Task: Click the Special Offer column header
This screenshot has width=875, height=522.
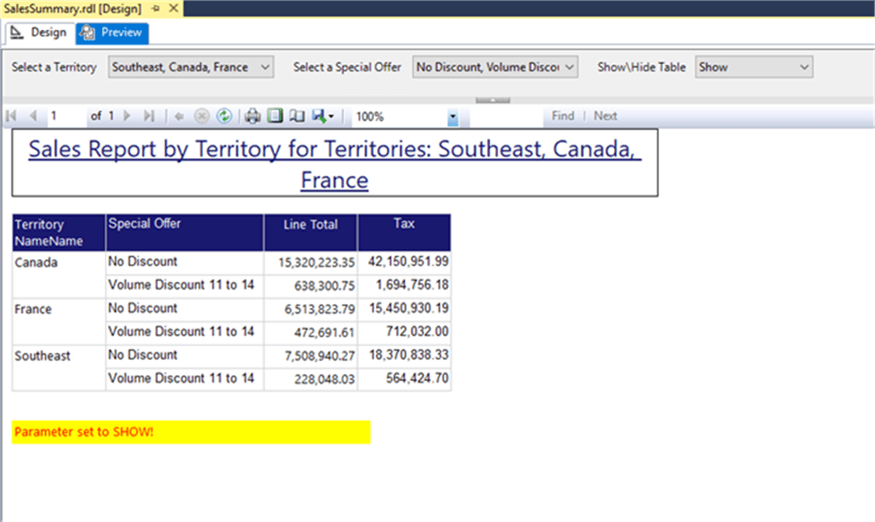Action: [184, 232]
